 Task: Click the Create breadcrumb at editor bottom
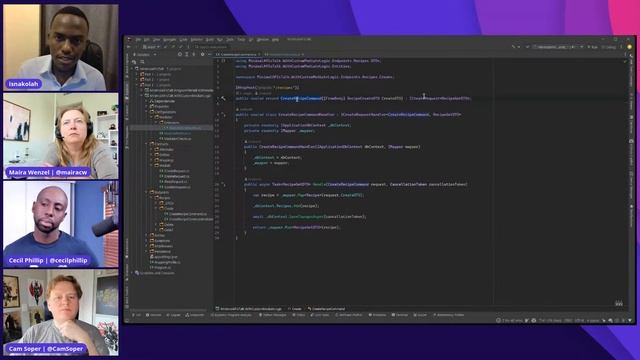295,309
